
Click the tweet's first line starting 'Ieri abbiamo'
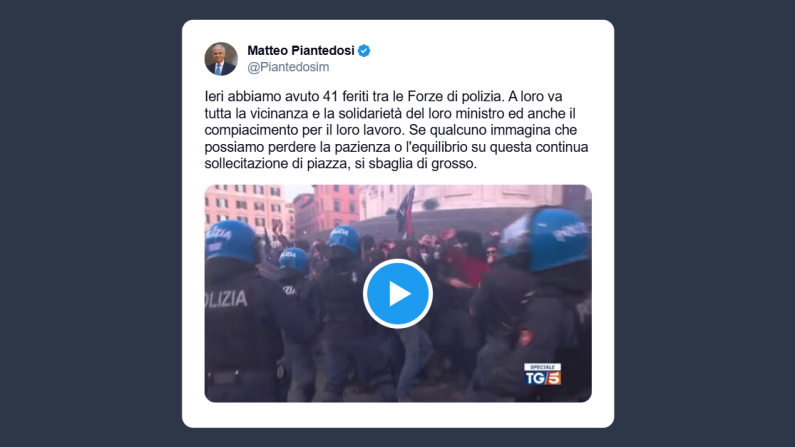click(383, 96)
